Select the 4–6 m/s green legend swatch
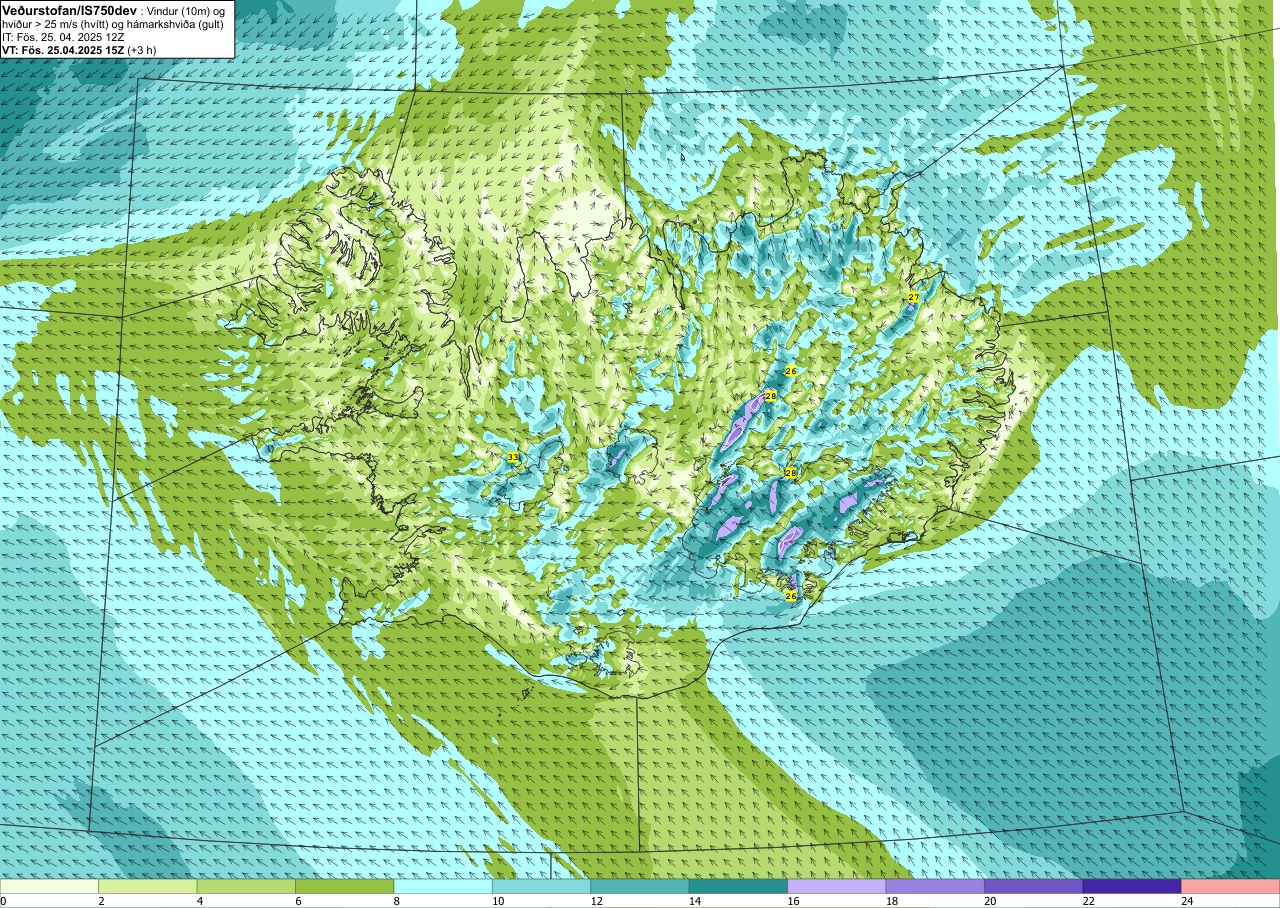This screenshot has width=1280, height=908. (246, 887)
